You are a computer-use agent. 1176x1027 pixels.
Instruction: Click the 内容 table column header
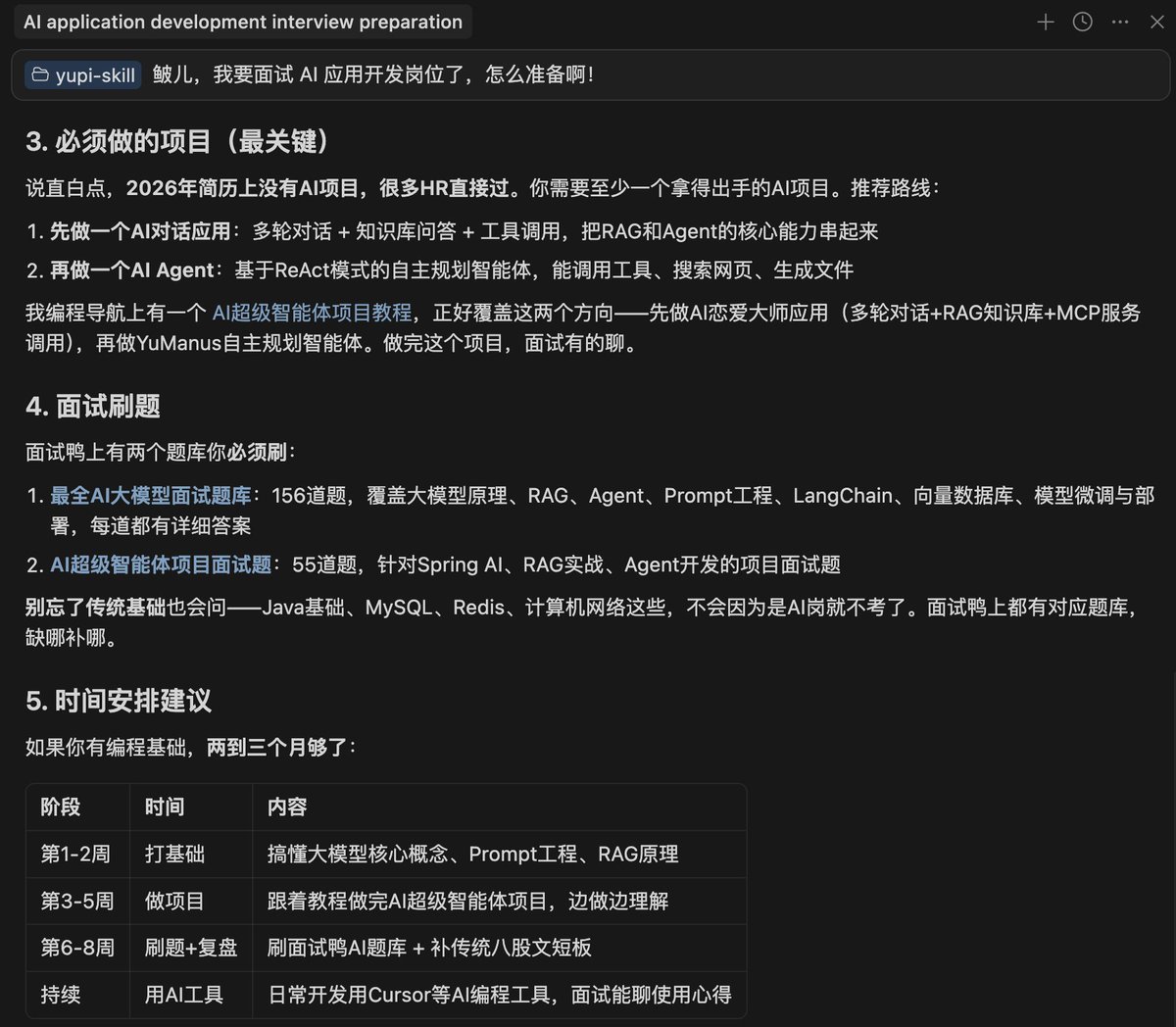coord(287,807)
